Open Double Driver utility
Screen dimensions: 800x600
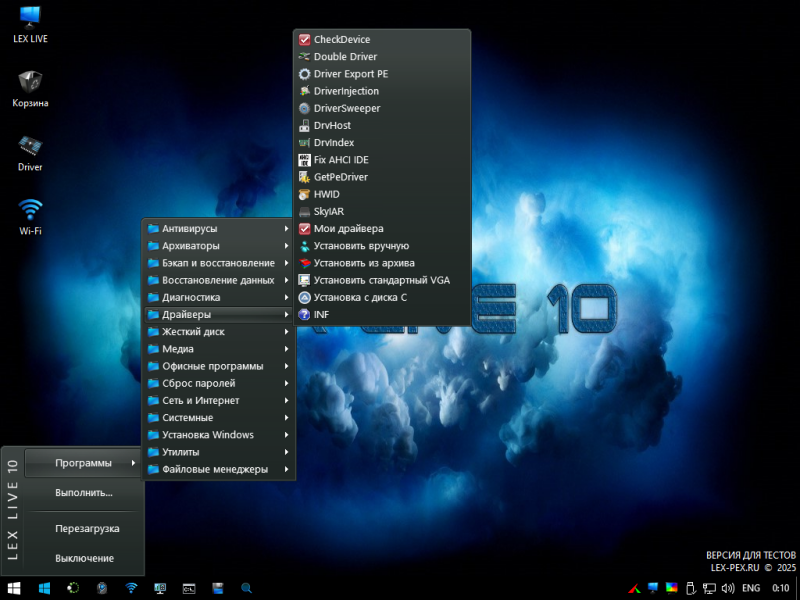click(344, 57)
